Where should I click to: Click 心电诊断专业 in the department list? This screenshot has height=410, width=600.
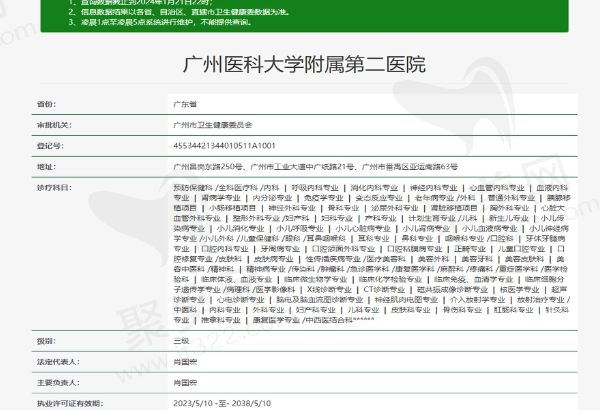pos(240,300)
